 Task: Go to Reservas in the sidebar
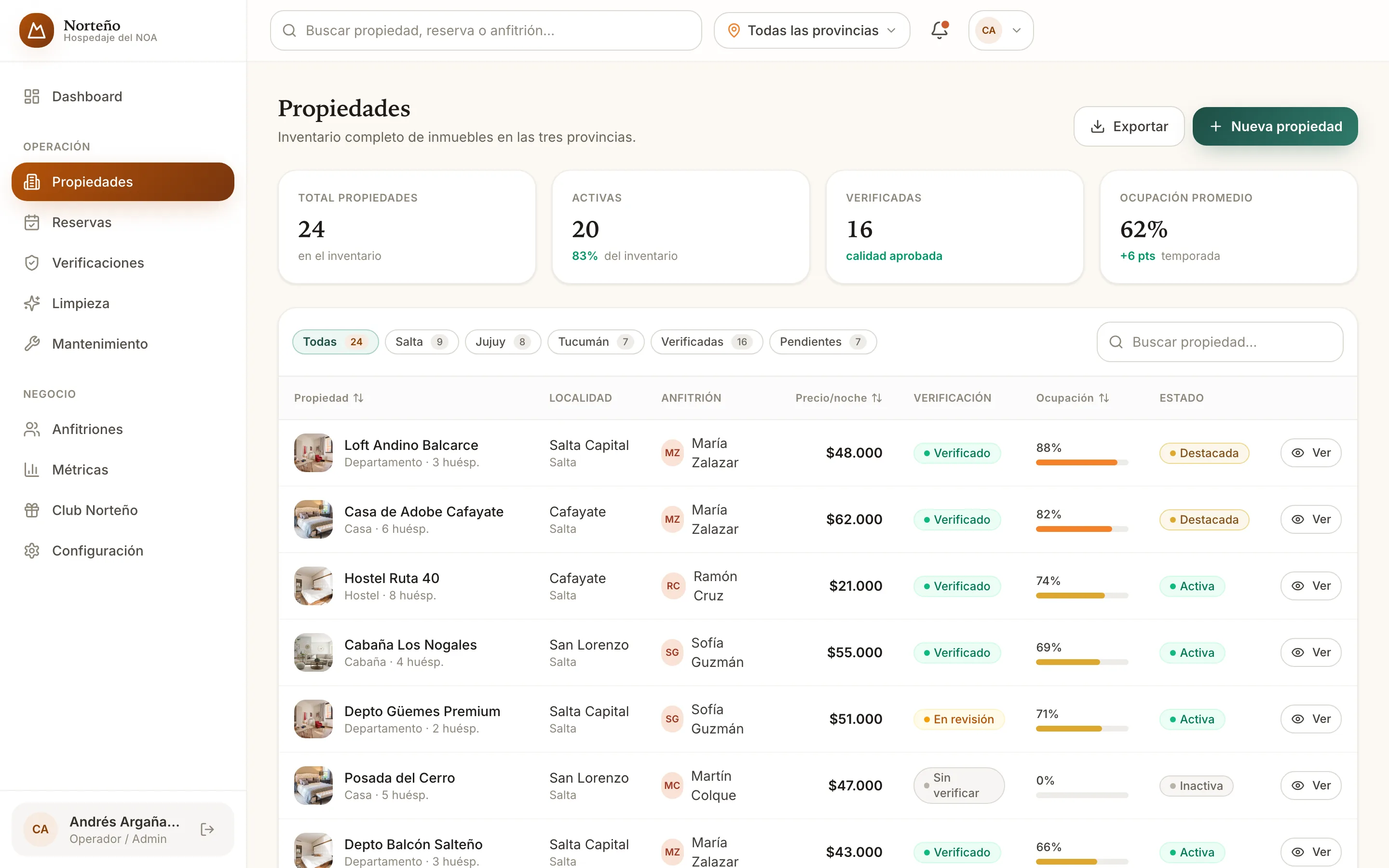123,222
